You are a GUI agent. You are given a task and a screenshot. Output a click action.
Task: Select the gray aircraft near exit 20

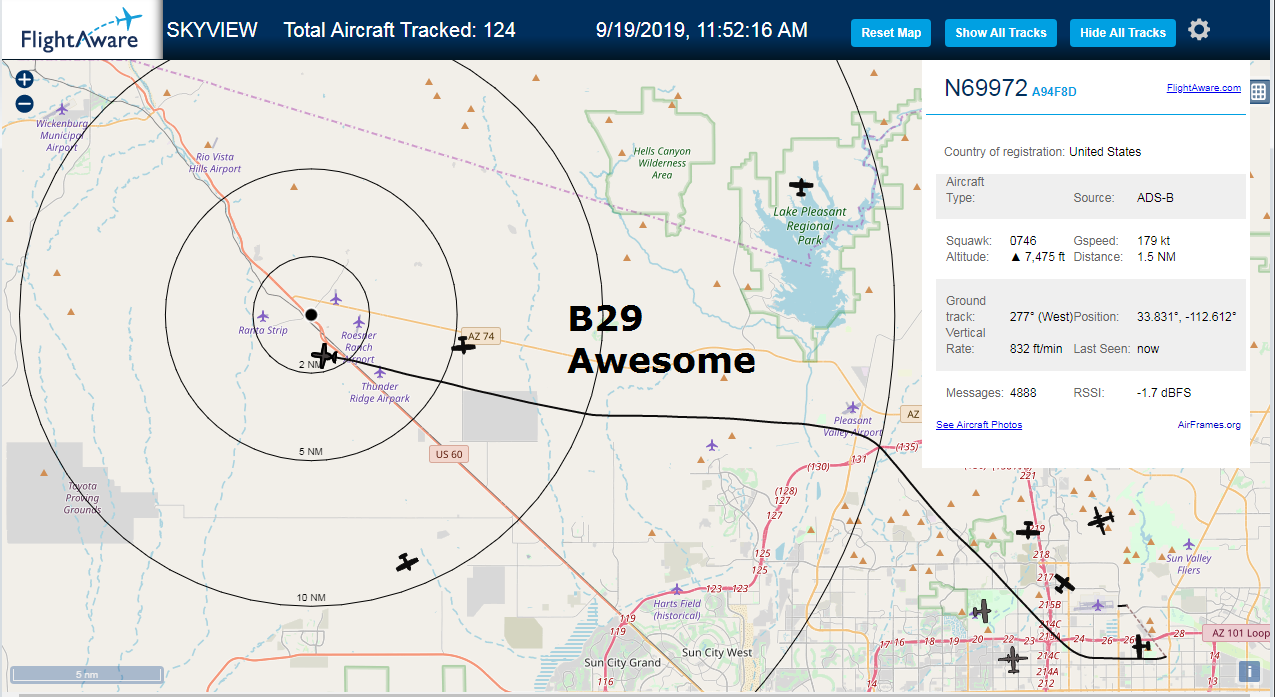click(x=981, y=609)
